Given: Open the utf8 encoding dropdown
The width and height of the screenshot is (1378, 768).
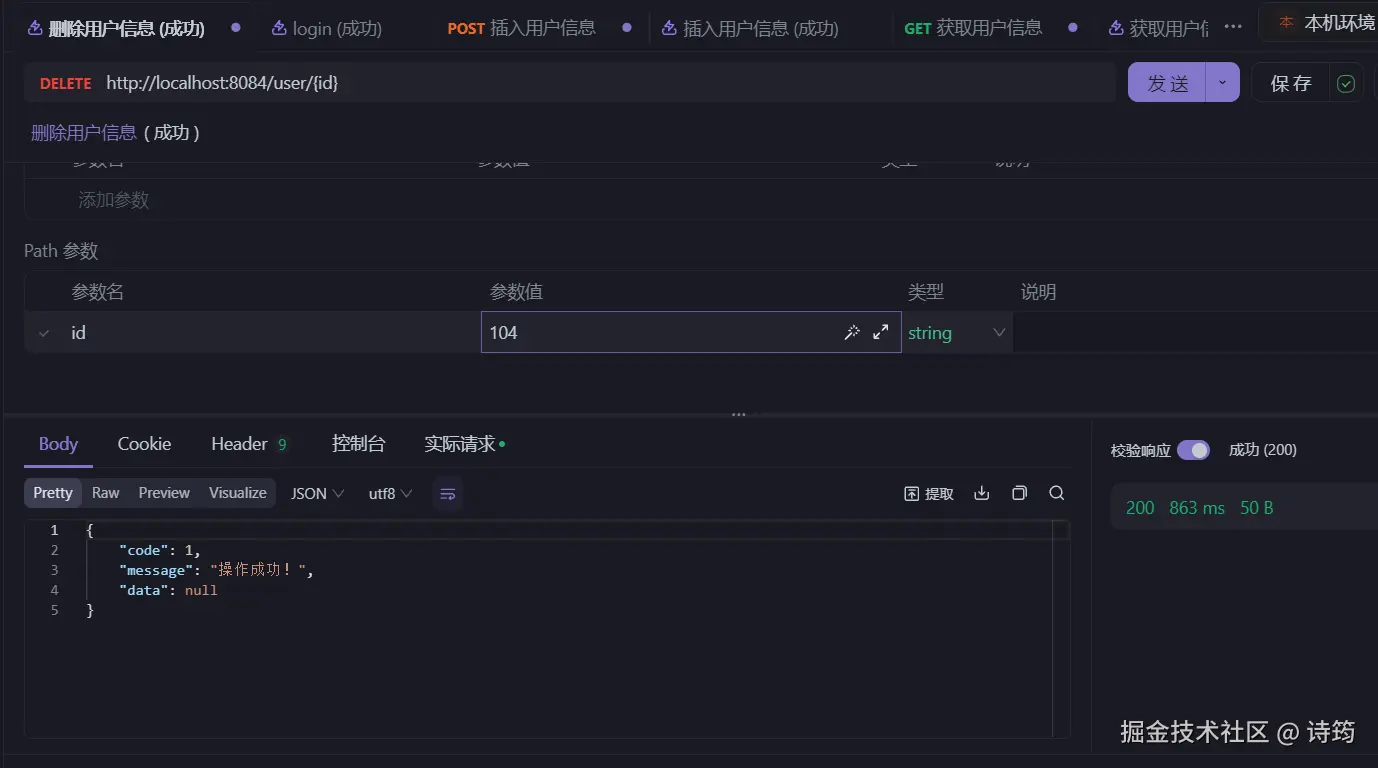Looking at the screenshot, I should 390,494.
